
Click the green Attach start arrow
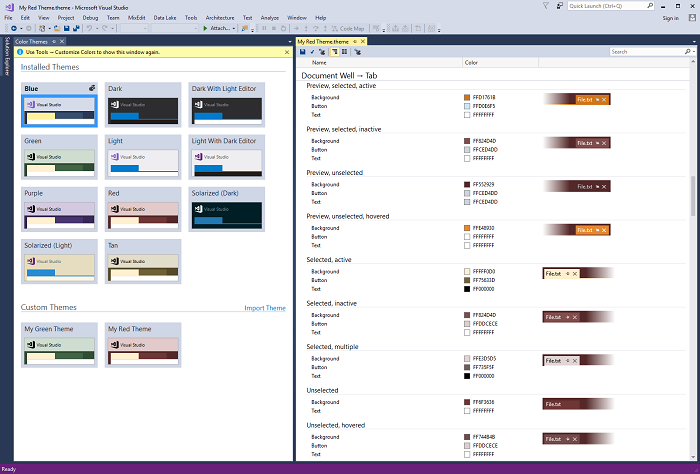[x=205, y=29]
